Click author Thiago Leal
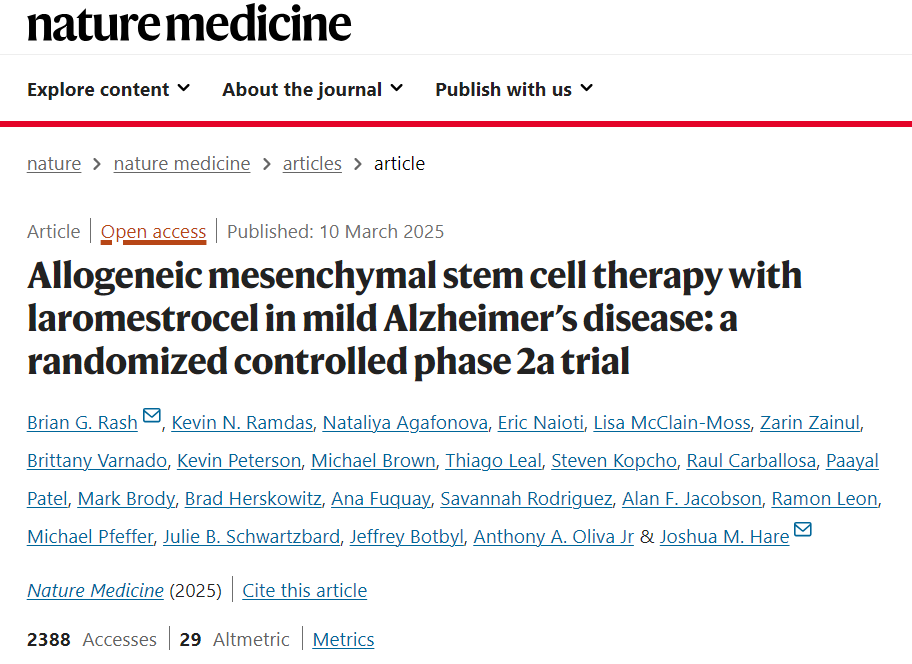912x664 pixels. click(493, 460)
